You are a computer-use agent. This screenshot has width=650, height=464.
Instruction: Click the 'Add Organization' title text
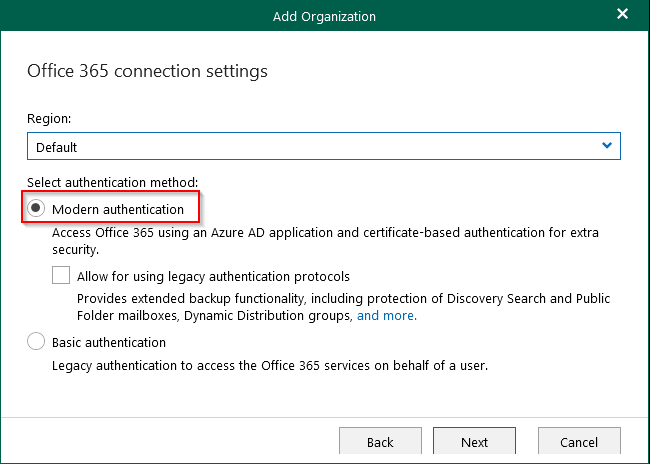point(324,17)
